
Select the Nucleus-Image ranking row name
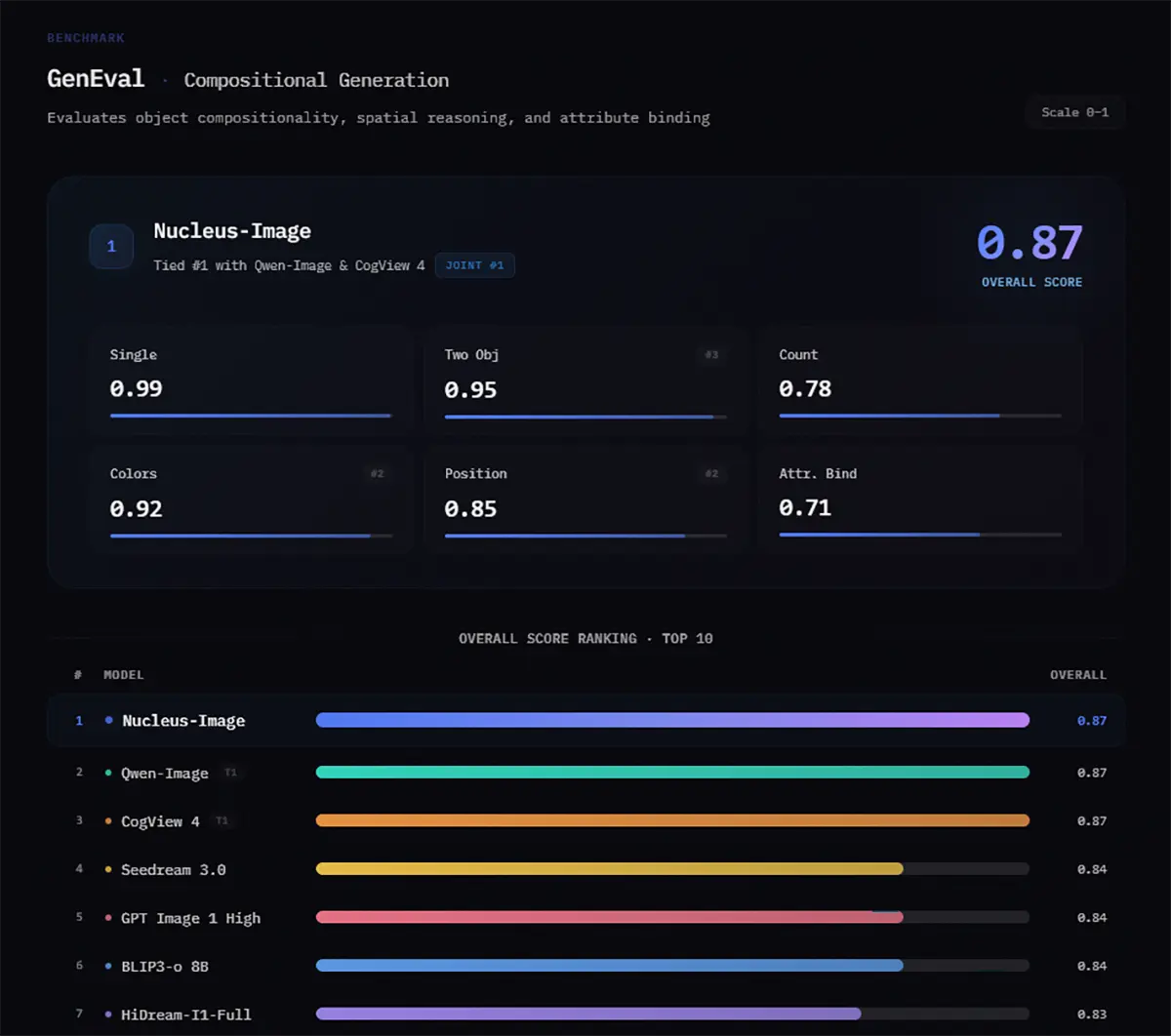point(183,721)
